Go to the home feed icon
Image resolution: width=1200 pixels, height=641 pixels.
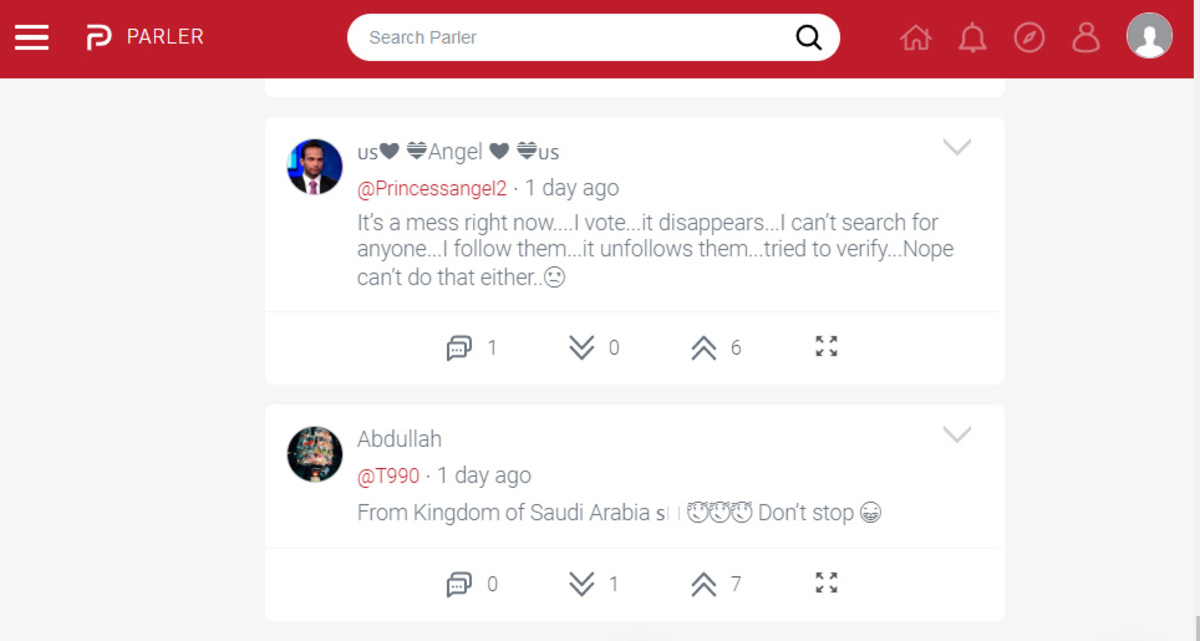(915, 38)
